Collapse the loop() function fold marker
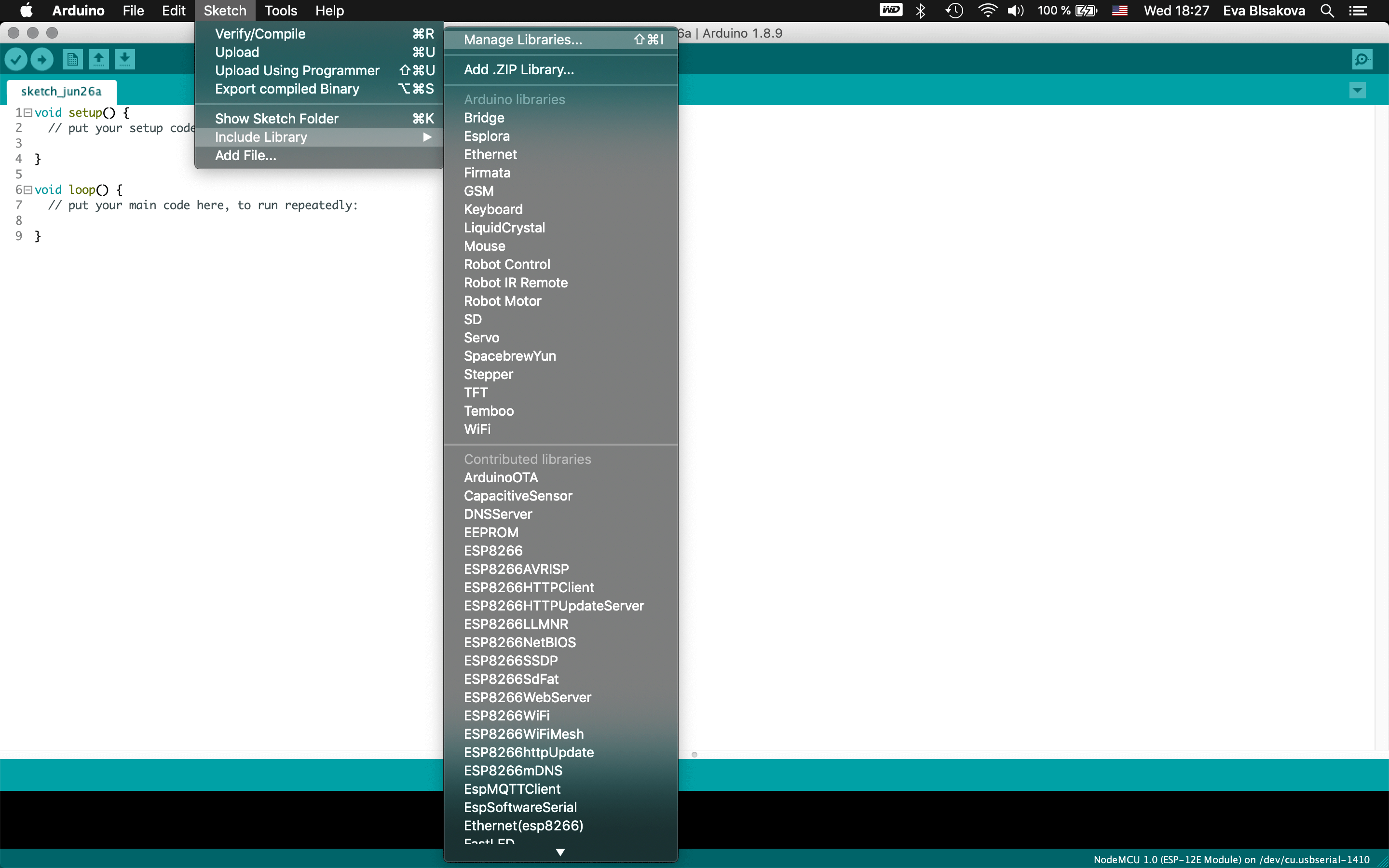Screen dimensions: 1389x868 27,190
